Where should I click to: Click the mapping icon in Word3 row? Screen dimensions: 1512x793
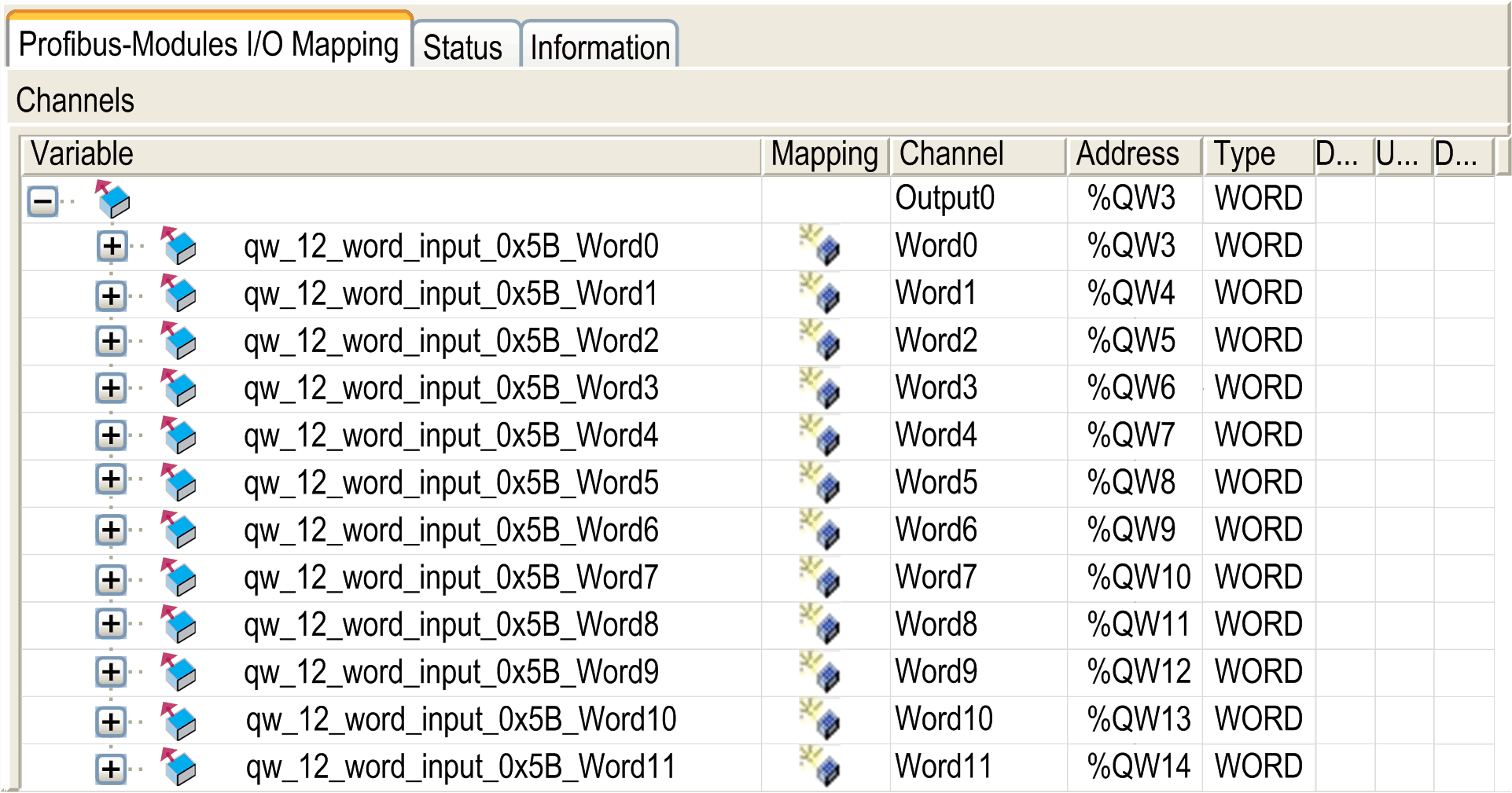(x=820, y=387)
